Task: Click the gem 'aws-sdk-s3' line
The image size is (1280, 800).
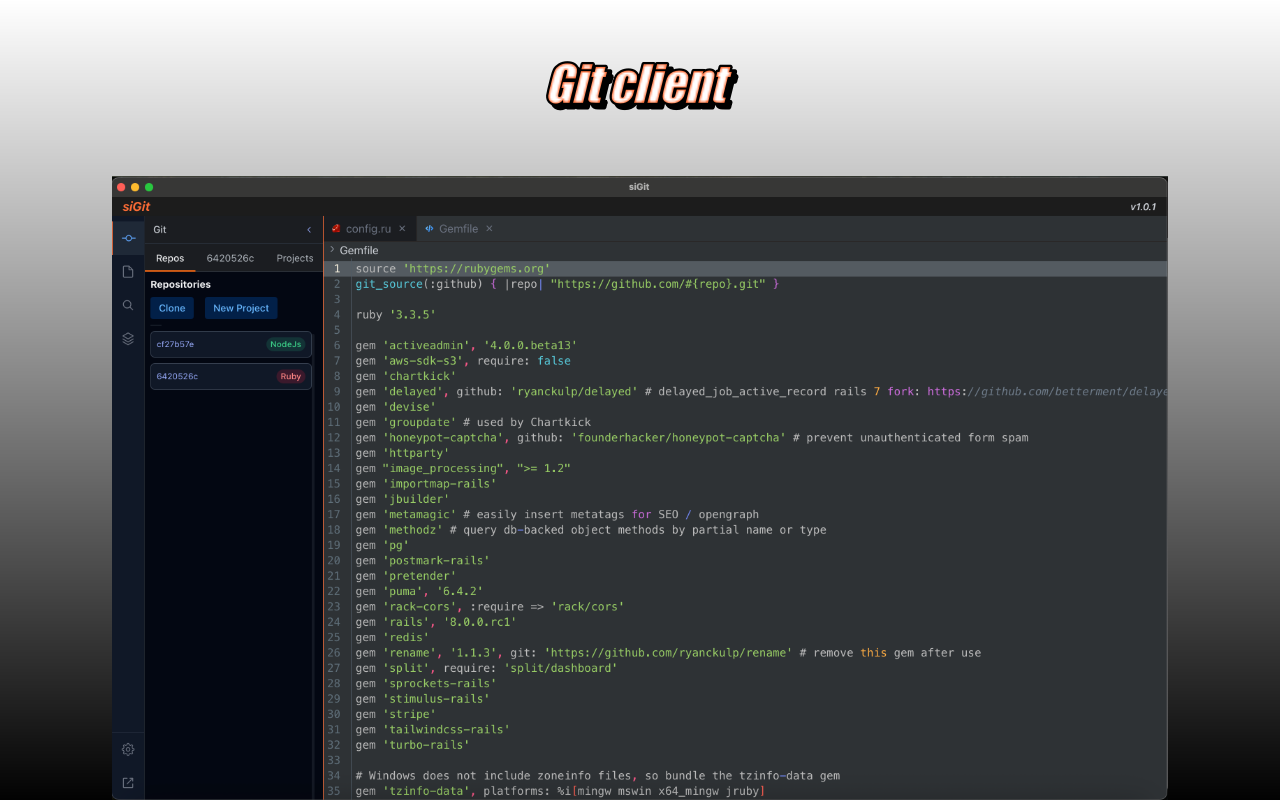Action: (x=463, y=361)
